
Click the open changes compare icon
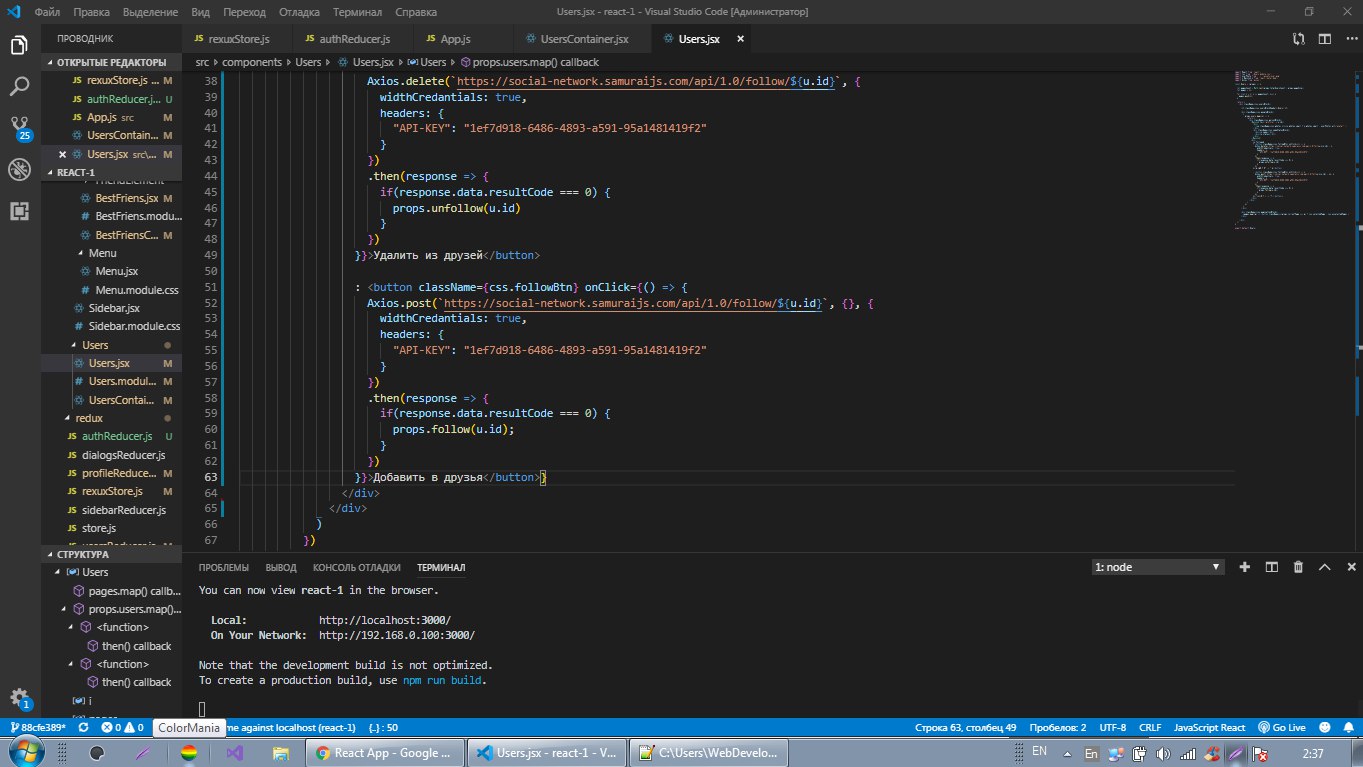pyautogui.click(x=1298, y=39)
